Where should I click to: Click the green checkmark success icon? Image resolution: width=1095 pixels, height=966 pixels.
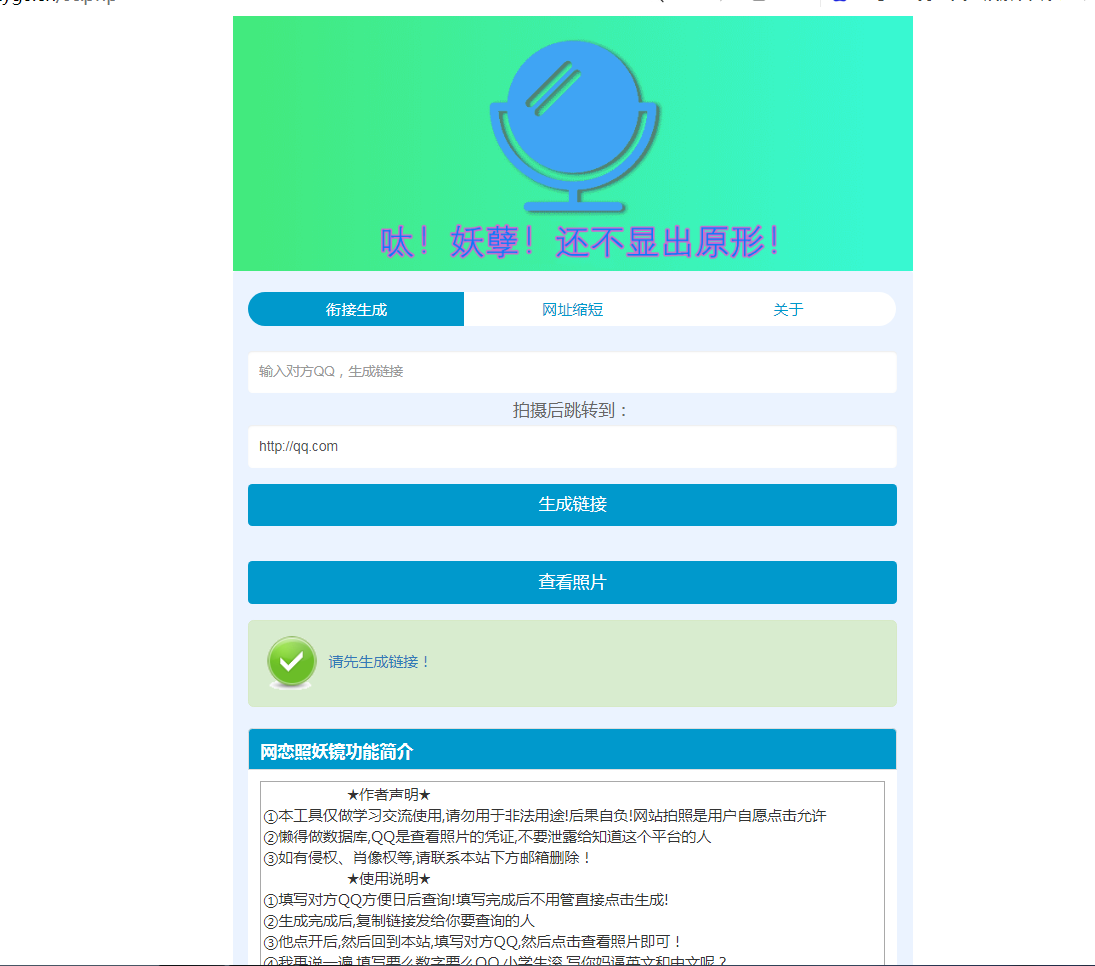click(291, 661)
